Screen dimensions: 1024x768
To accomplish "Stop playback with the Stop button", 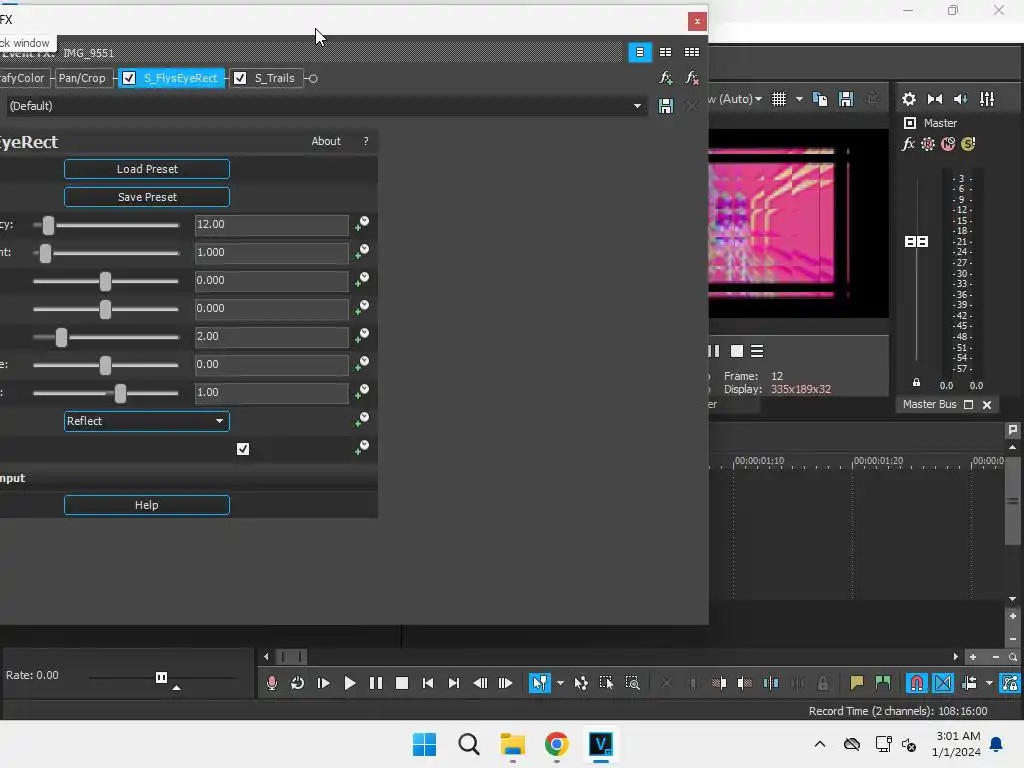I will coord(402,683).
